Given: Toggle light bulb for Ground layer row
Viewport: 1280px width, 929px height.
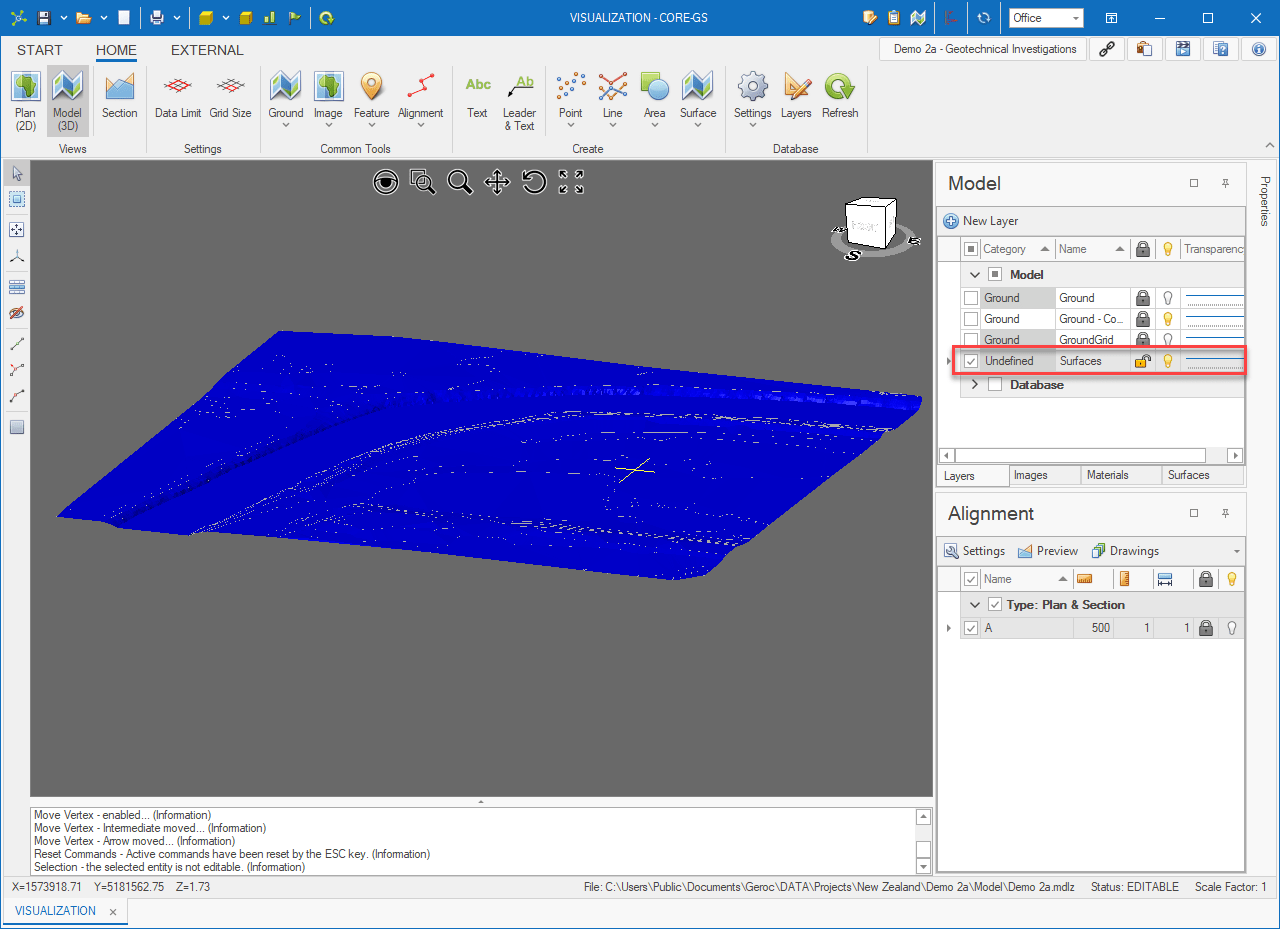Looking at the screenshot, I should click(x=1167, y=298).
